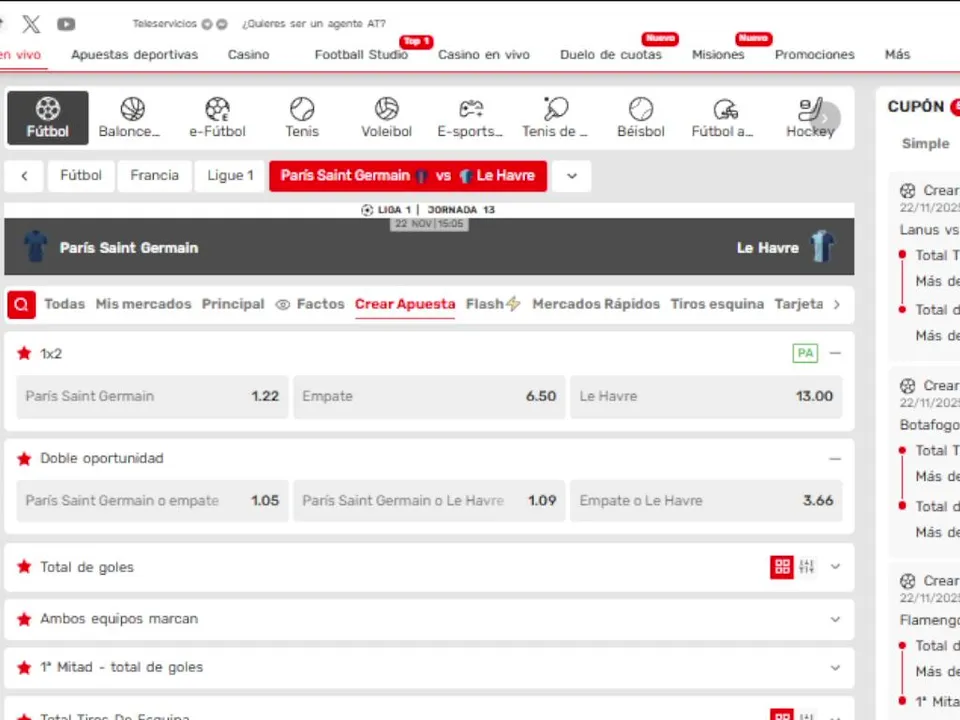Open the Más menu
Image resolution: width=960 pixels, height=720 pixels.
pyautogui.click(x=897, y=54)
